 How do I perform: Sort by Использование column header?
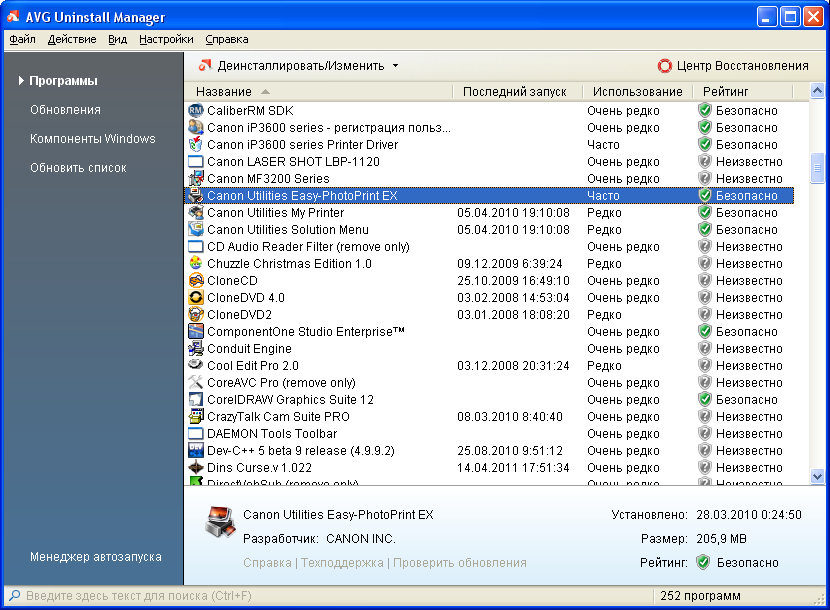638,92
